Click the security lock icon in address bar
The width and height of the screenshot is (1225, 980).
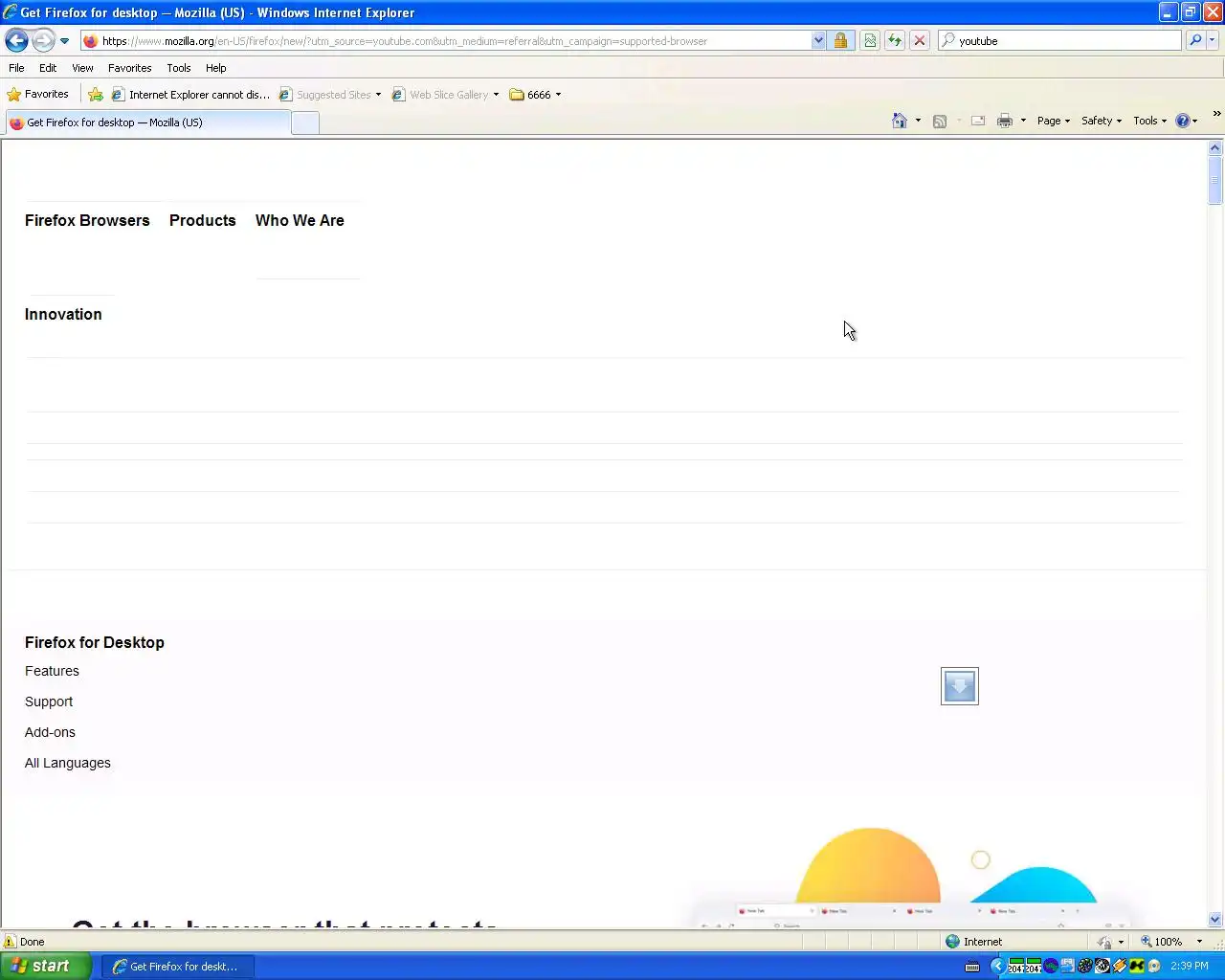[x=840, y=41]
